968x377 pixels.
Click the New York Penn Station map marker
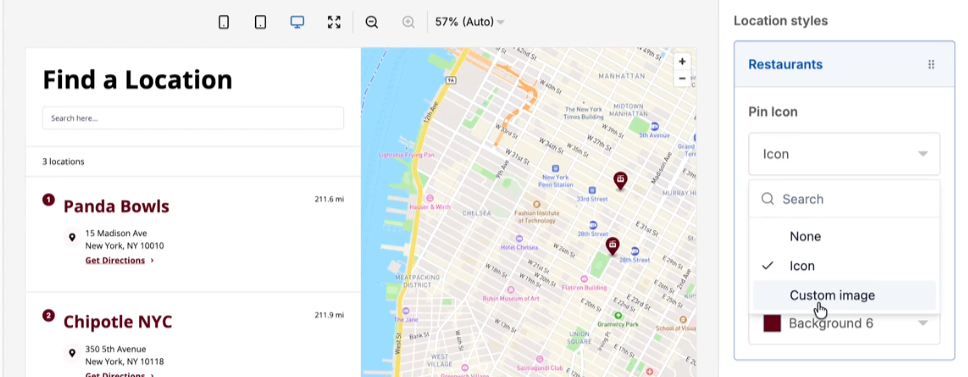(x=555, y=168)
